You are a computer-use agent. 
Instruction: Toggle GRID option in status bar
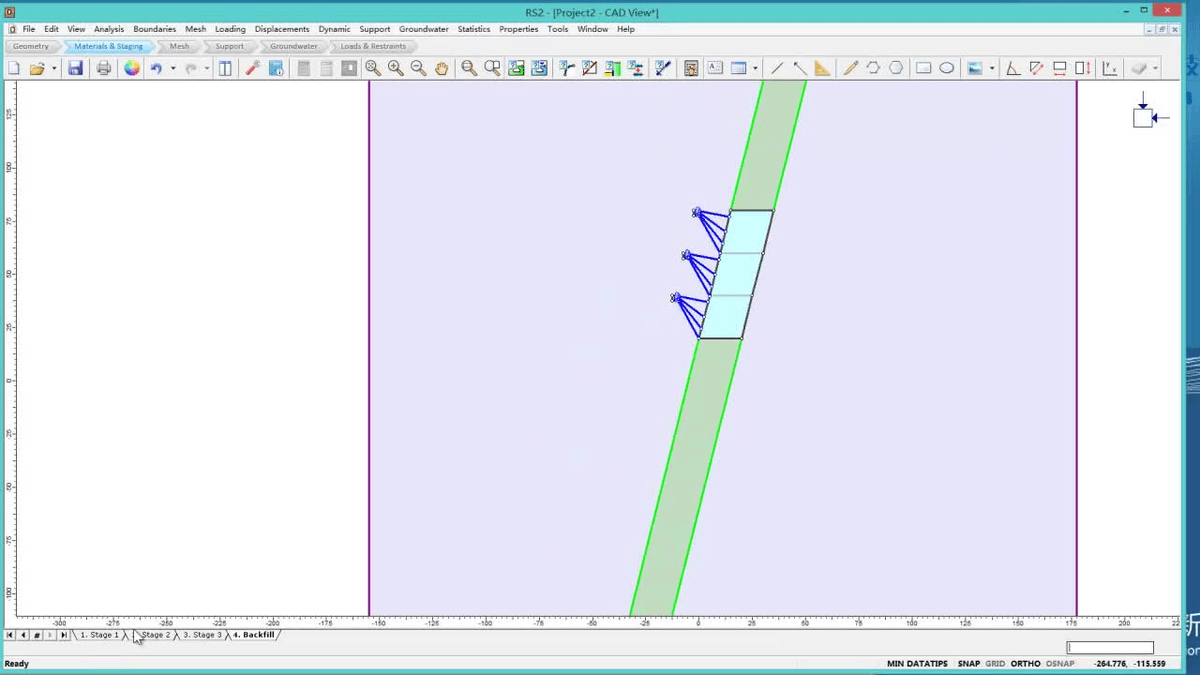[x=995, y=664]
